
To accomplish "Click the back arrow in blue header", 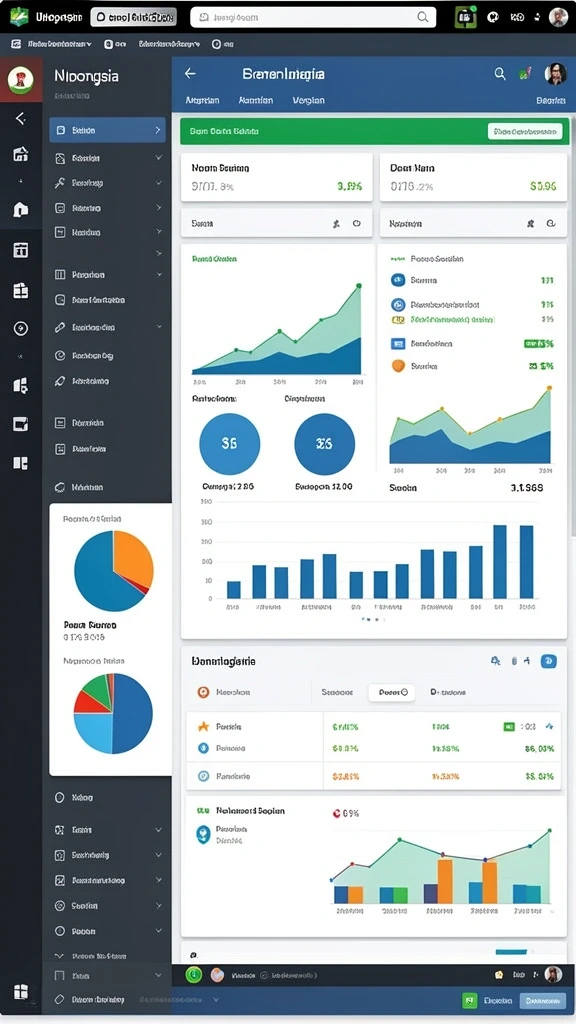I will click(x=190, y=74).
